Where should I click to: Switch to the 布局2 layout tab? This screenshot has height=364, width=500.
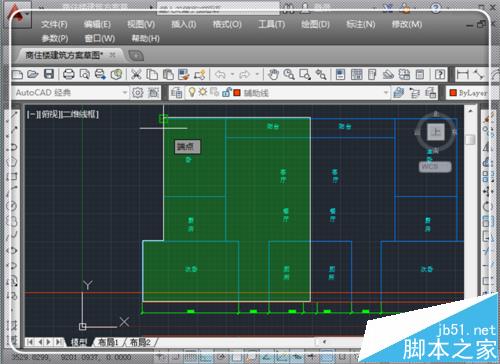point(140,342)
